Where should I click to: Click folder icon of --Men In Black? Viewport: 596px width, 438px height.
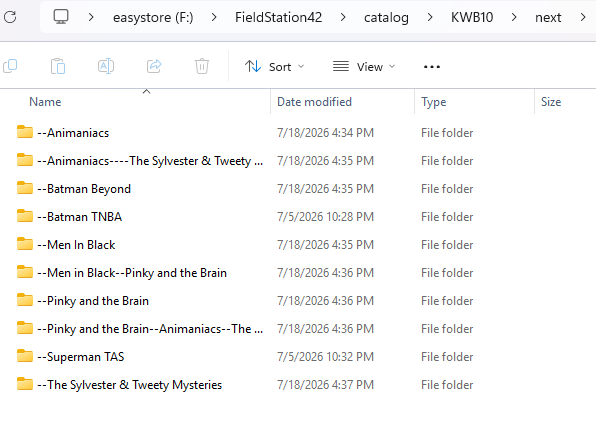coord(25,244)
